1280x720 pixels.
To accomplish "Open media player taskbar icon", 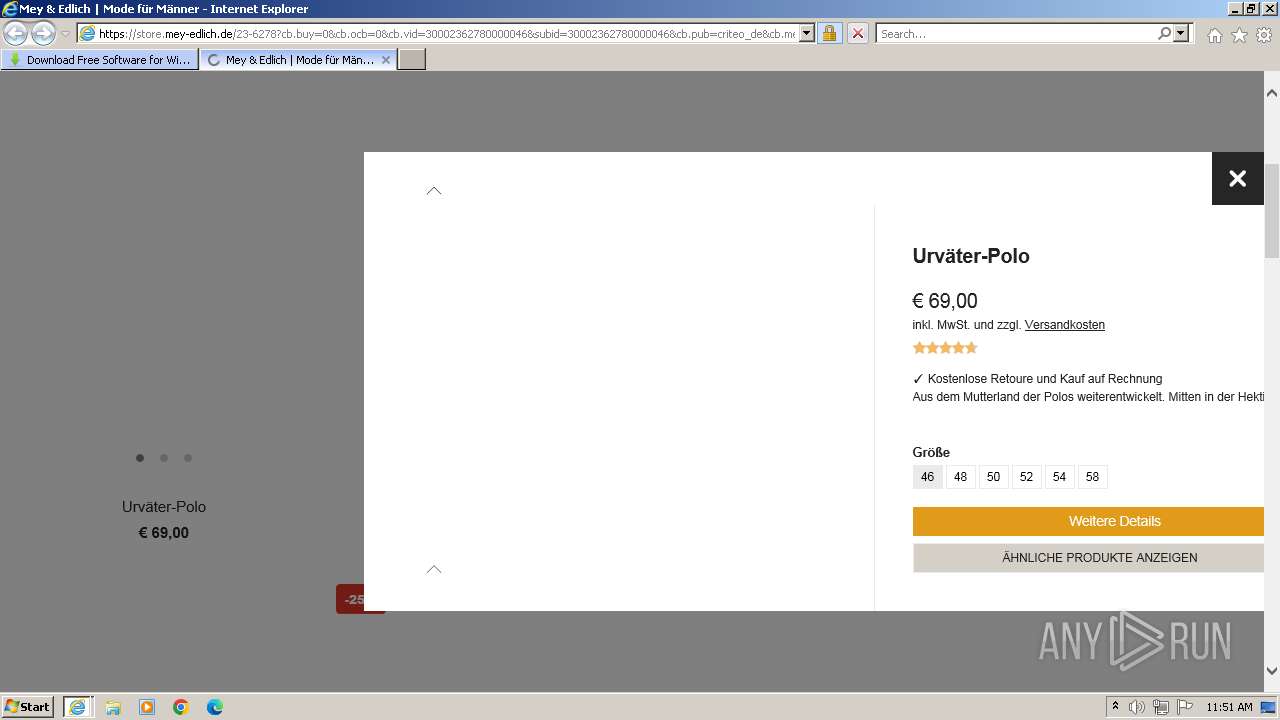I will [x=147, y=707].
